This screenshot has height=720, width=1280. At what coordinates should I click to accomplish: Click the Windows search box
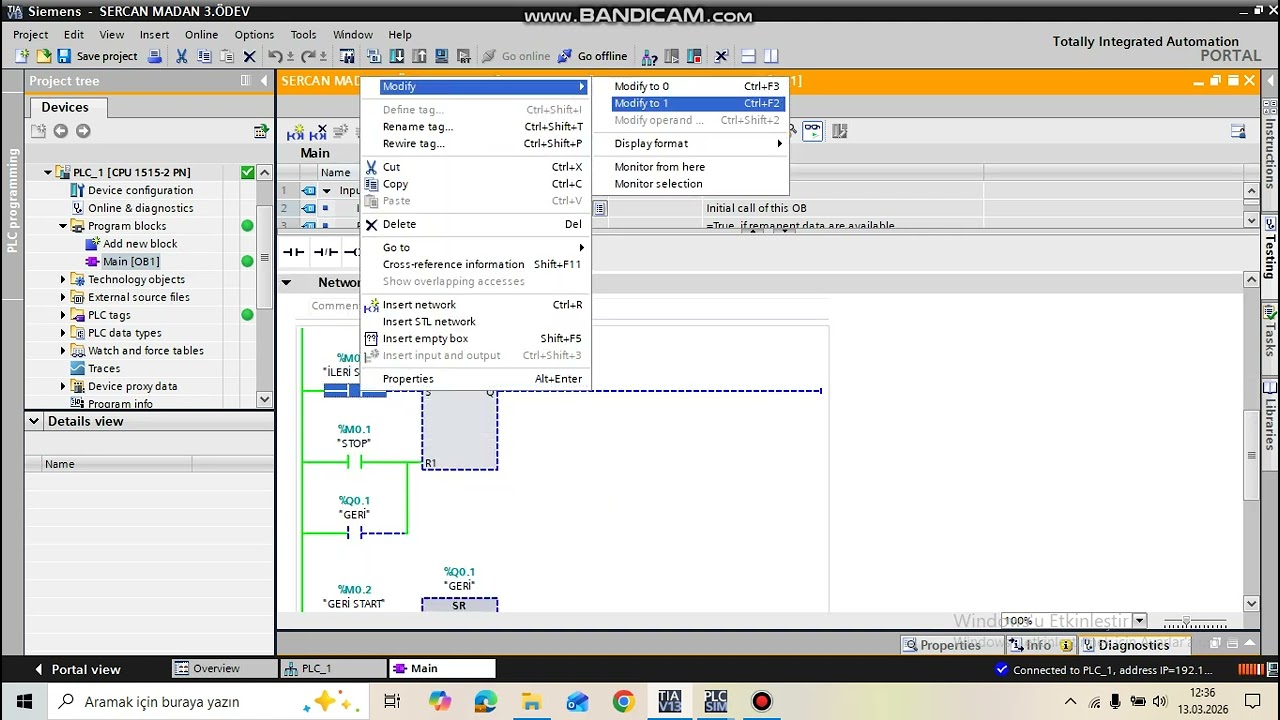[208, 701]
